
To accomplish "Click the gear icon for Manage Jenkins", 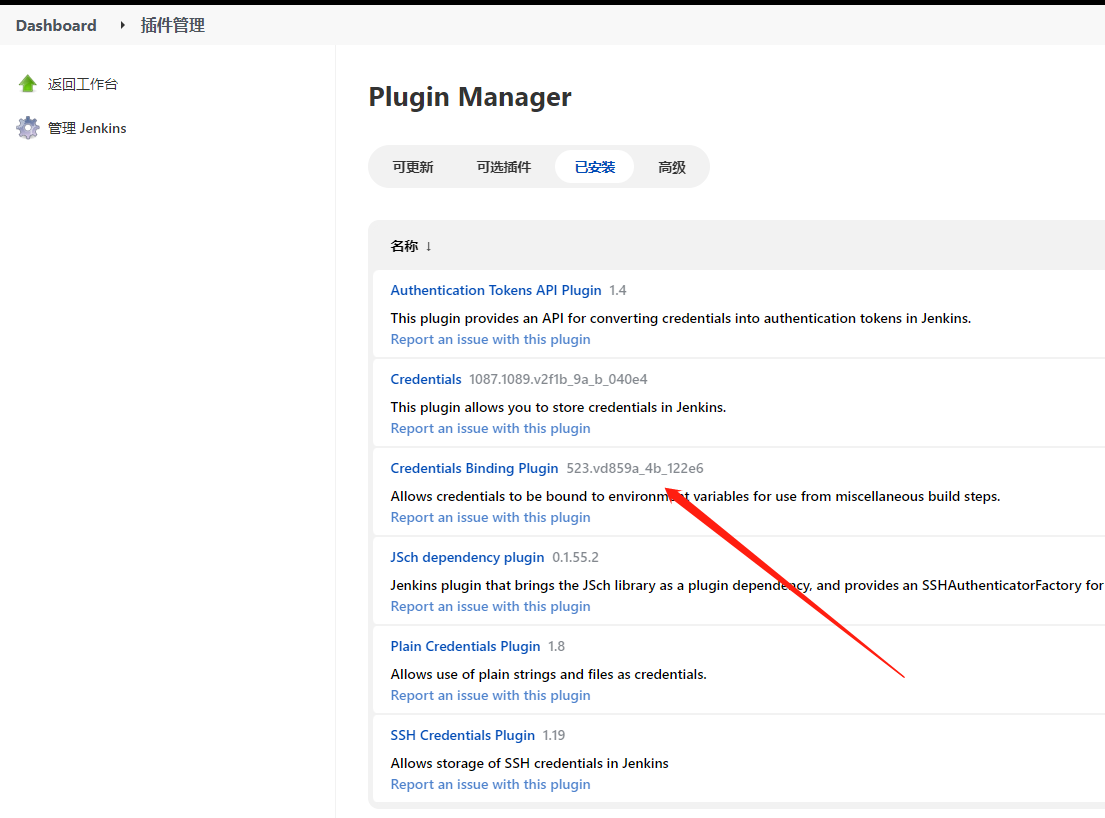I will (27, 128).
